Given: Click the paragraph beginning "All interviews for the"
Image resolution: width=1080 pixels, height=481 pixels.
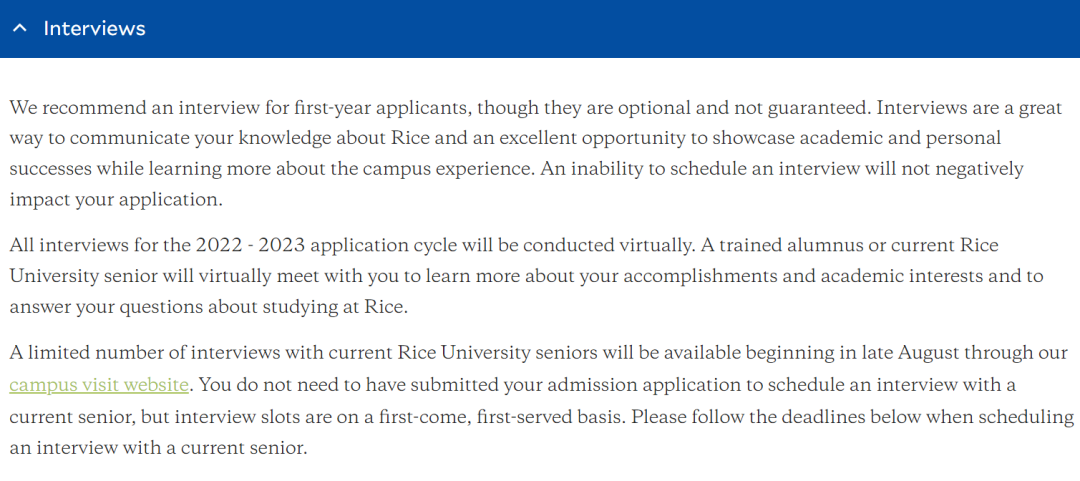Looking at the screenshot, I should 526,276.
